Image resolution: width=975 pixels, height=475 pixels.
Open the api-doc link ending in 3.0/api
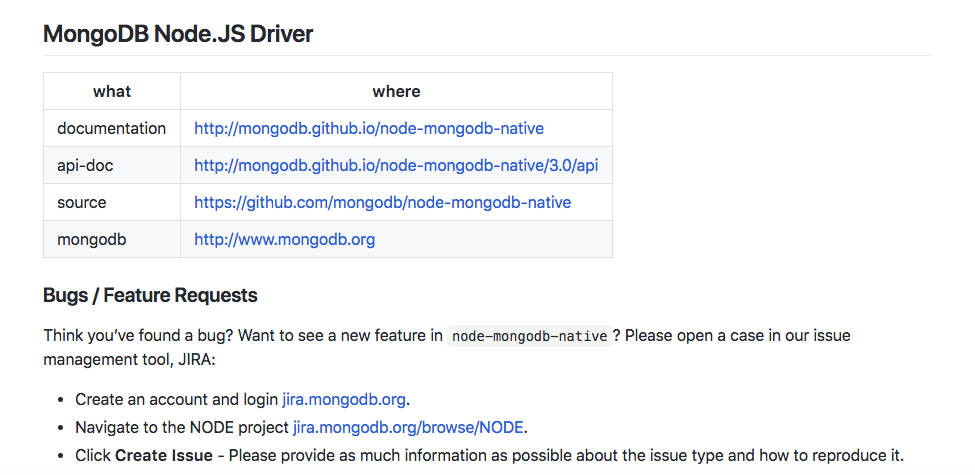396,165
